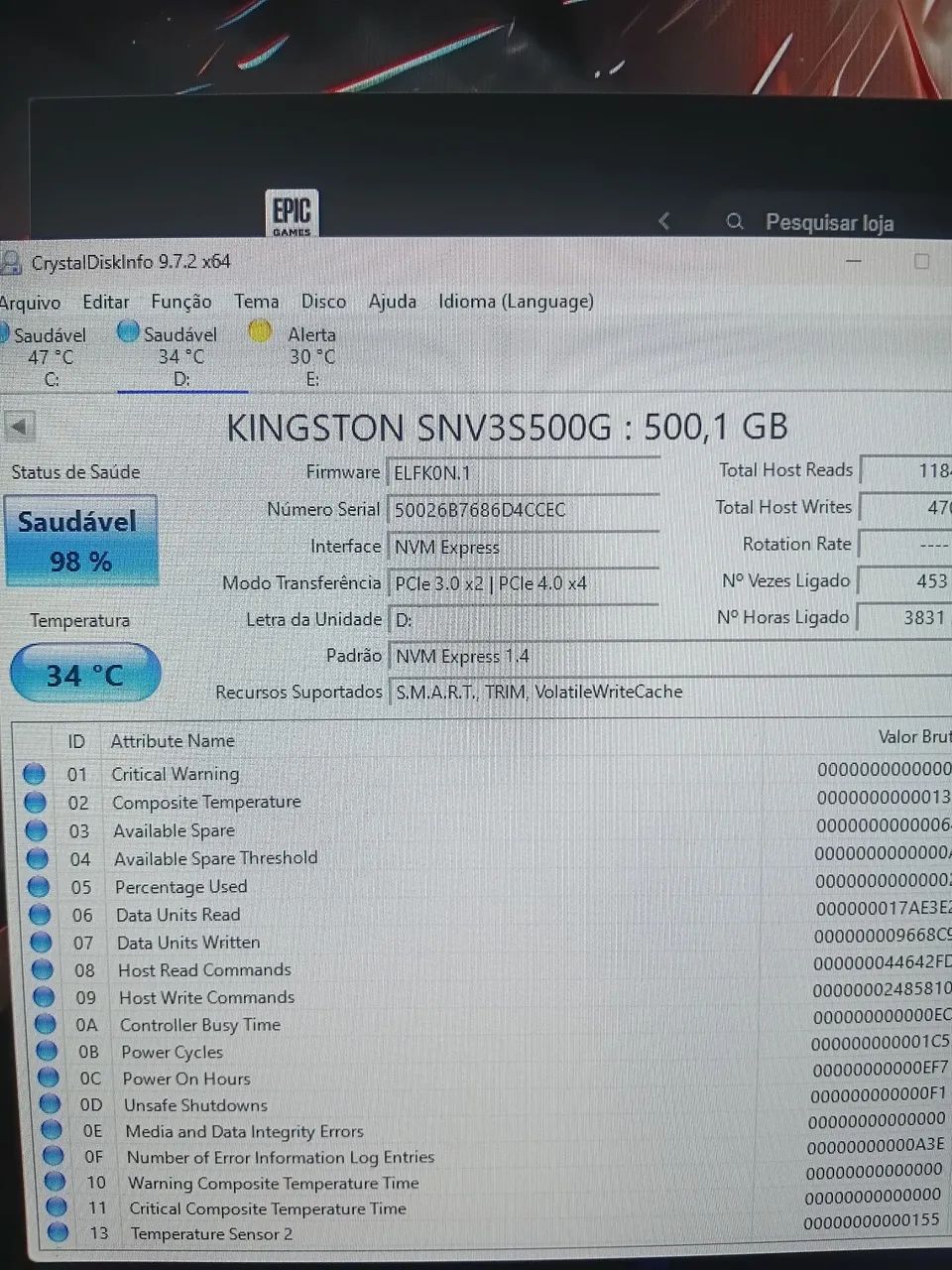
Task: Open the Ajuda menu
Action: pyautogui.click(x=392, y=301)
